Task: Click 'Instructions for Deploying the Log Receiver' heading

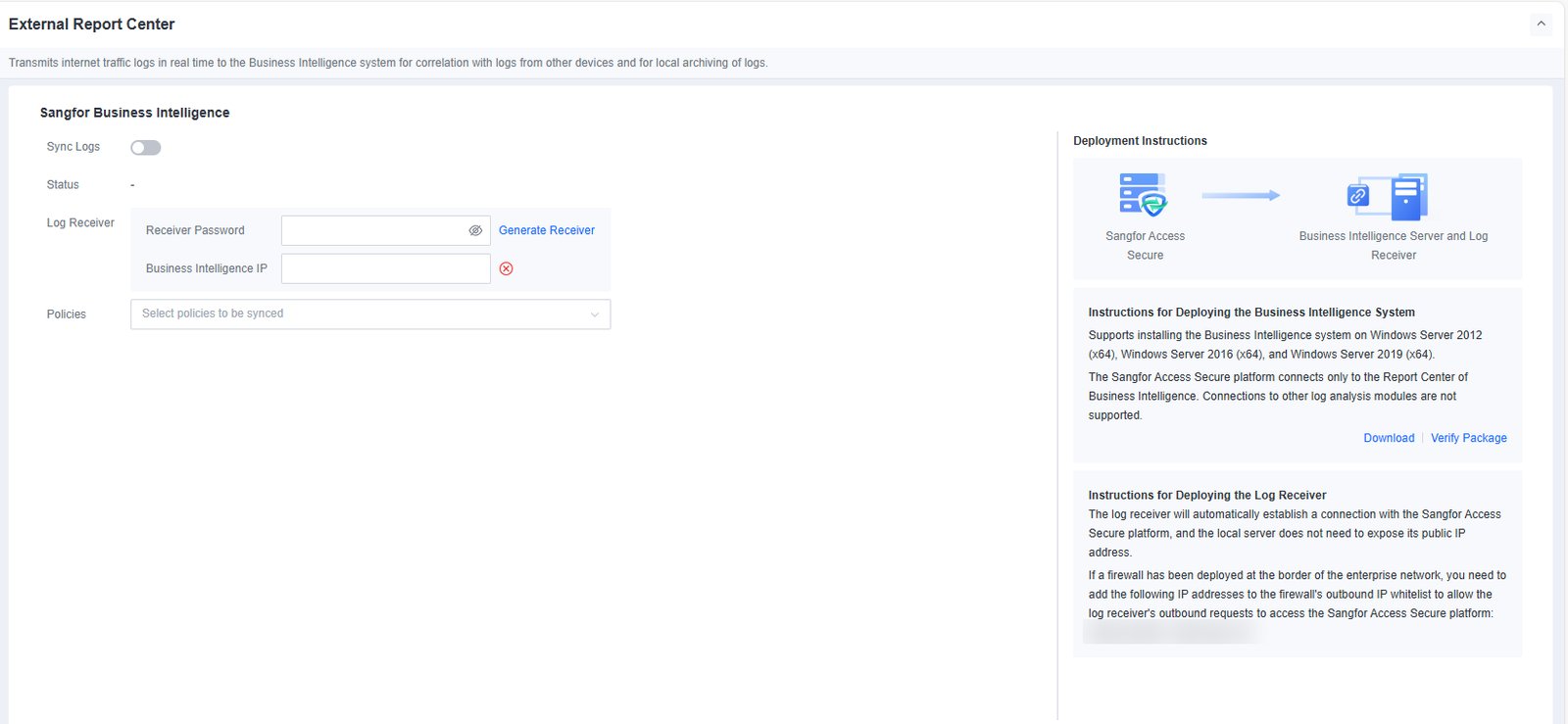Action: click(1207, 495)
